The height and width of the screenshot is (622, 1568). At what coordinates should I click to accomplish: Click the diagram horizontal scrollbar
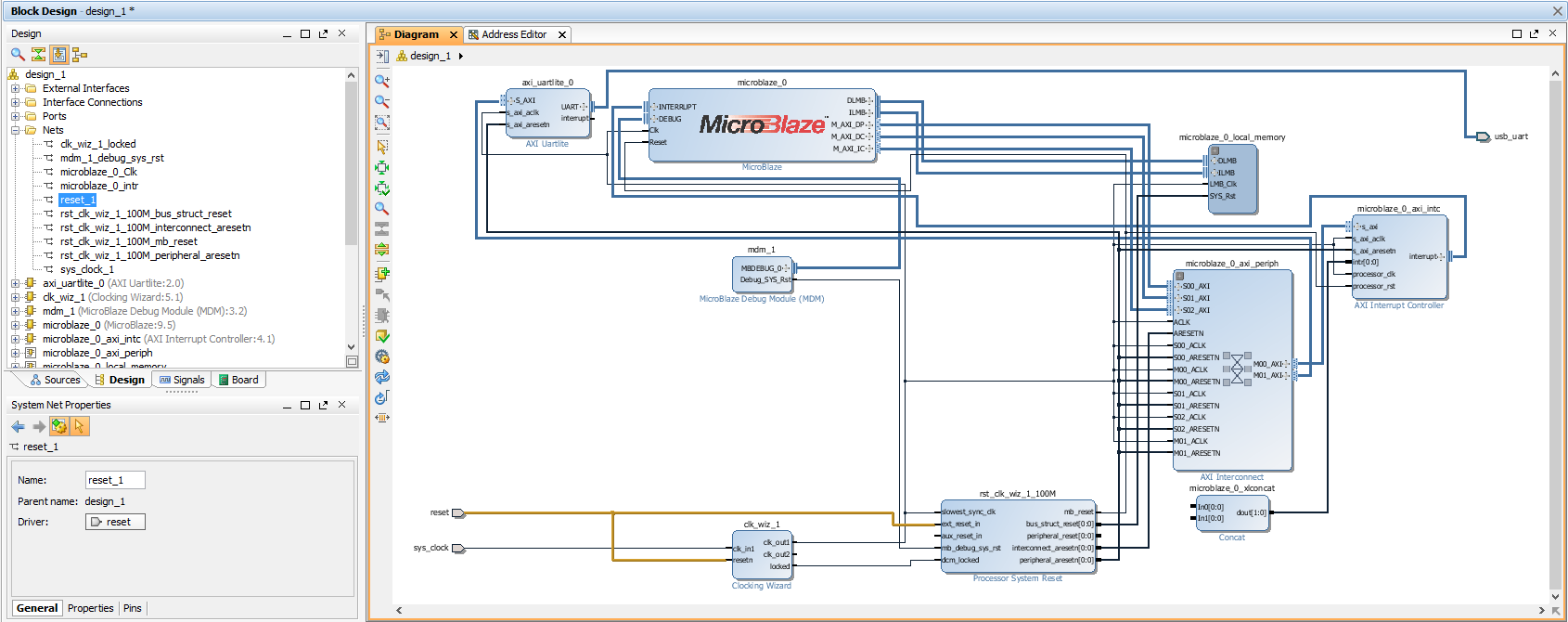pyautogui.click(x=971, y=610)
